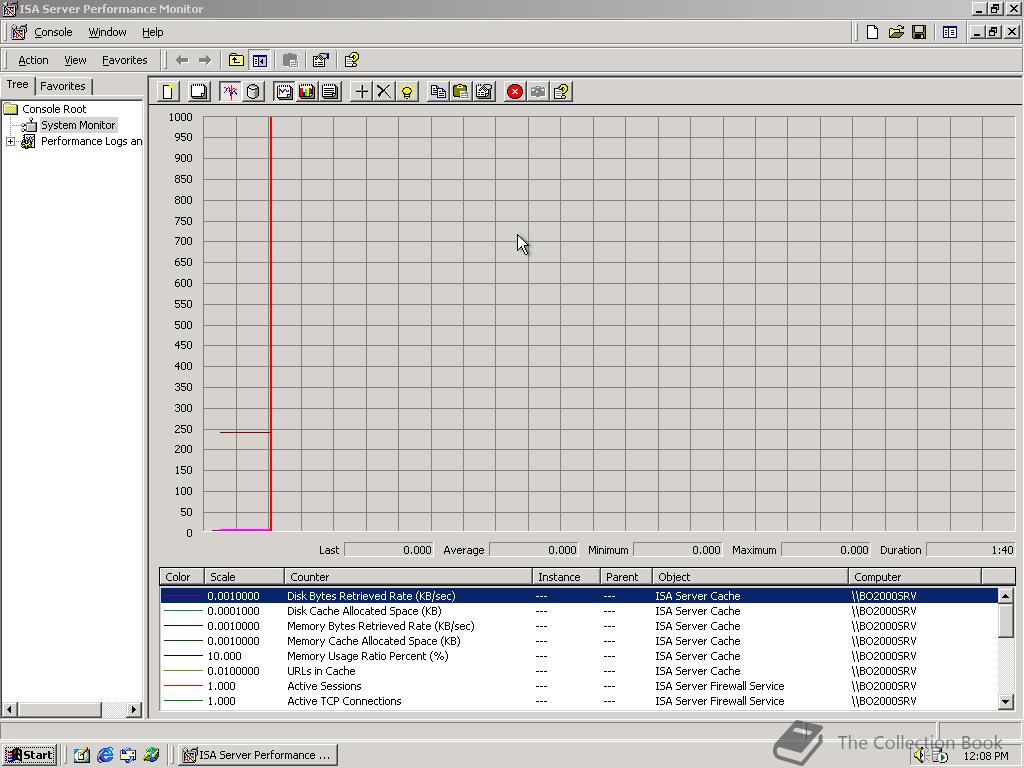Open the Action menu
1024x768 pixels.
[33, 60]
